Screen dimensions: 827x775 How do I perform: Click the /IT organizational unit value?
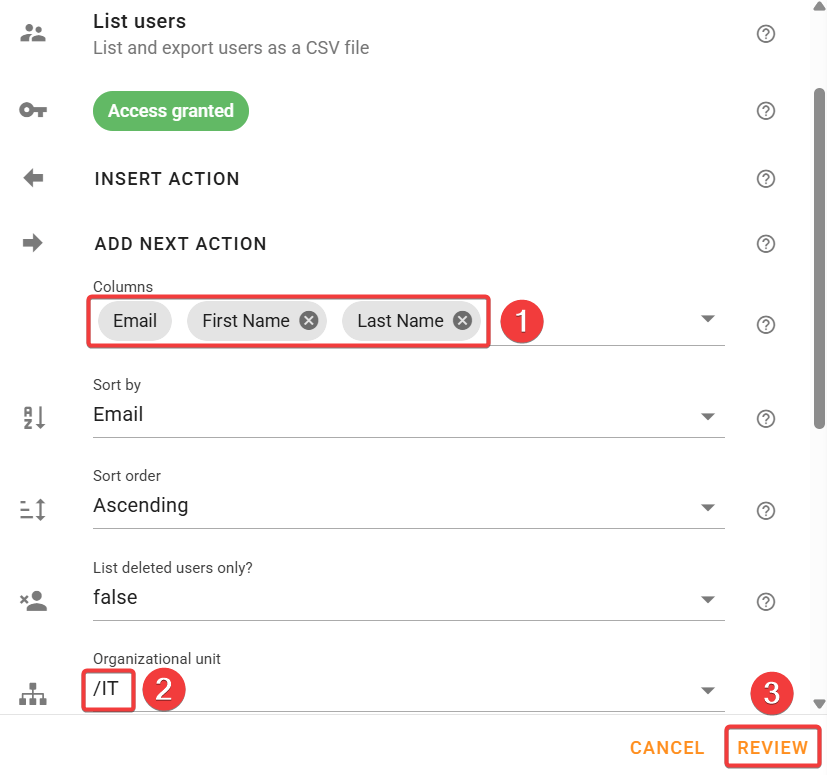pyautogui.click(x=106, y=688)
